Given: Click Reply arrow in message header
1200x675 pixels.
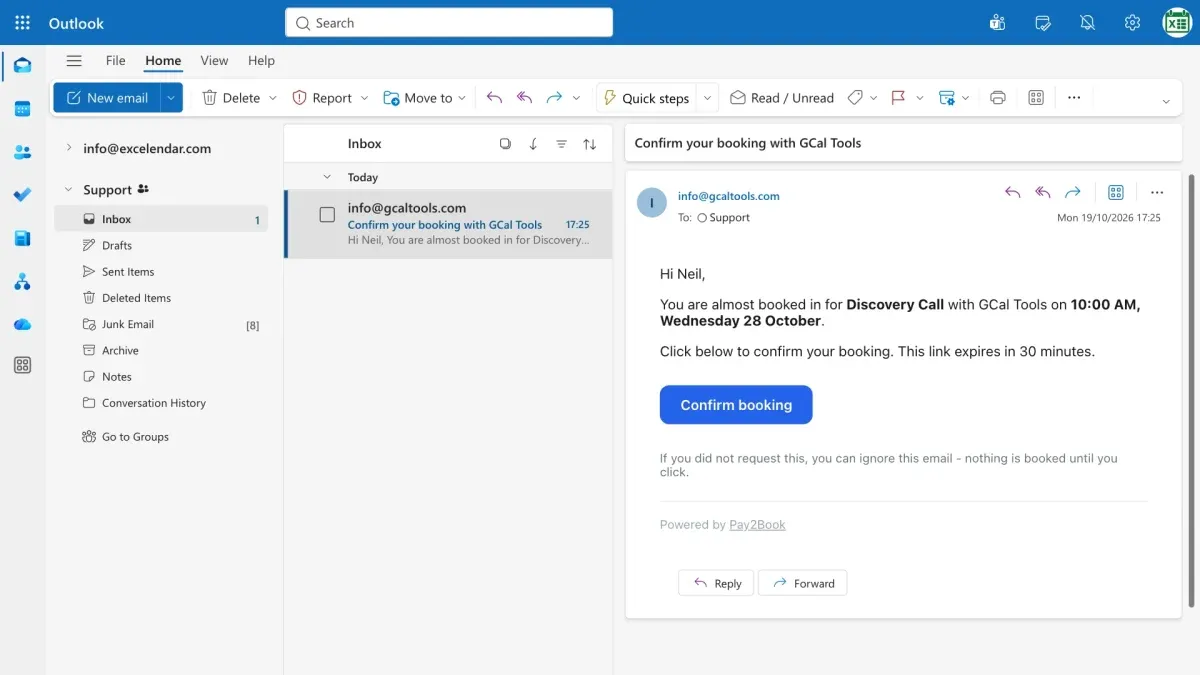Looking at the screenshot, I should tap(1012, 192).
